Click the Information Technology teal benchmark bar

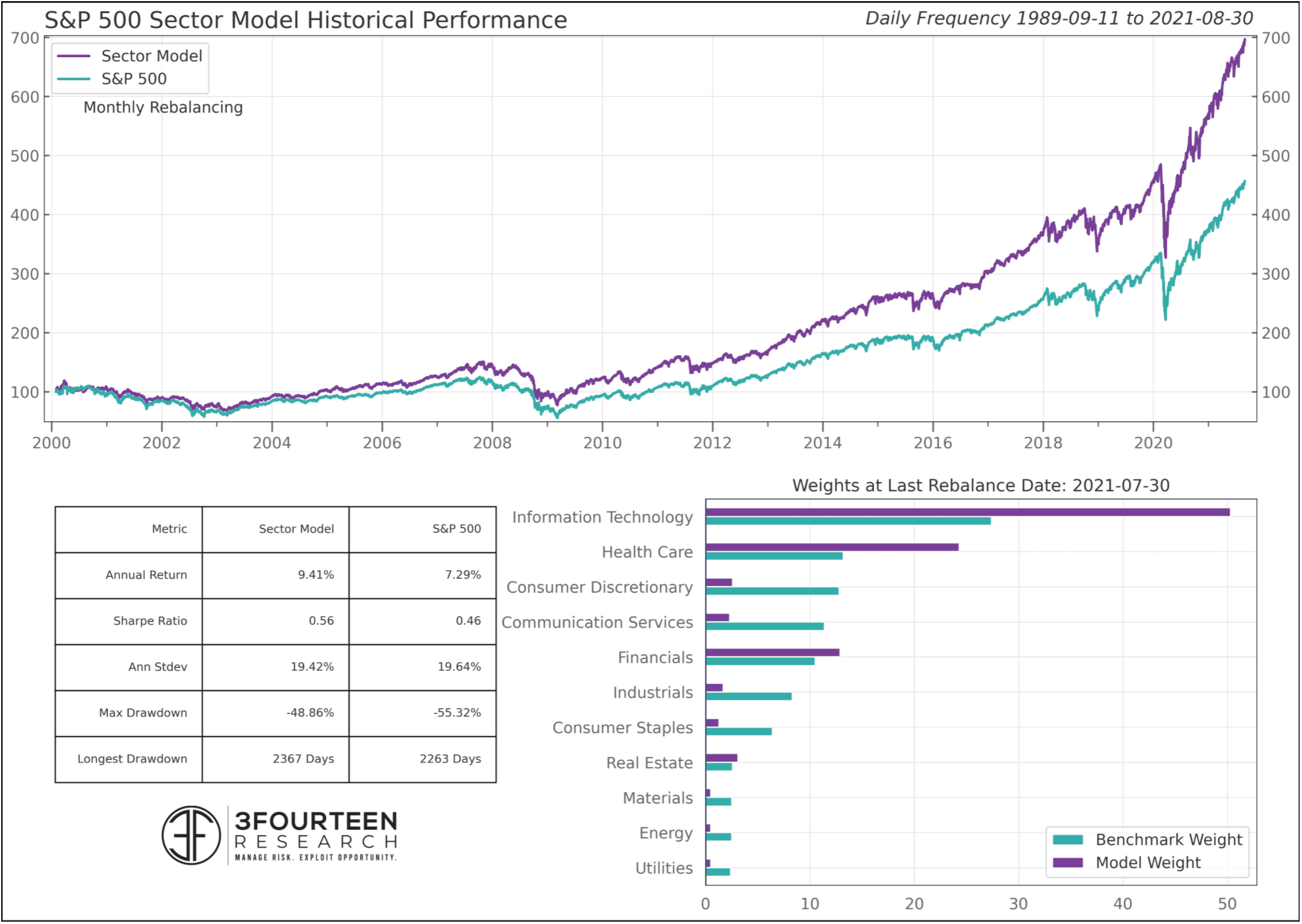tap(848, 521)
